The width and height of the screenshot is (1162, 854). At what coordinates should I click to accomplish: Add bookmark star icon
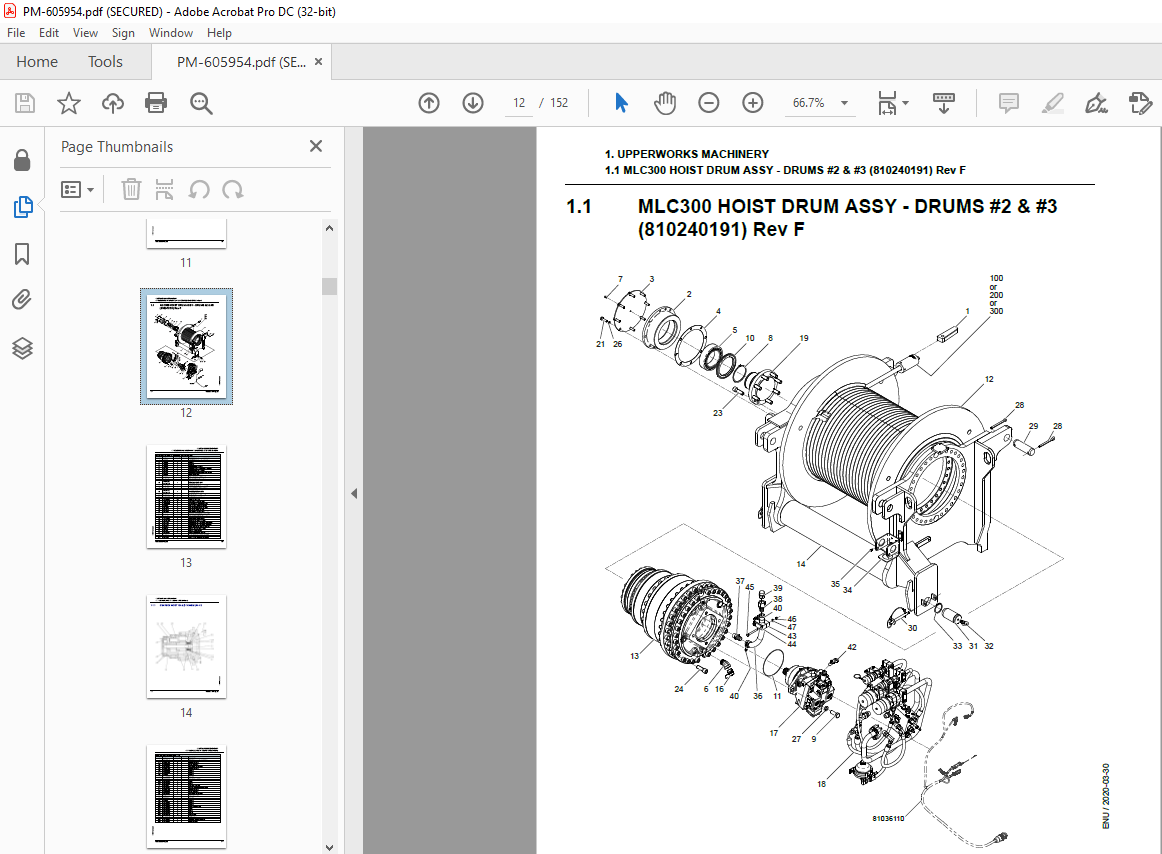coord(69,103)
